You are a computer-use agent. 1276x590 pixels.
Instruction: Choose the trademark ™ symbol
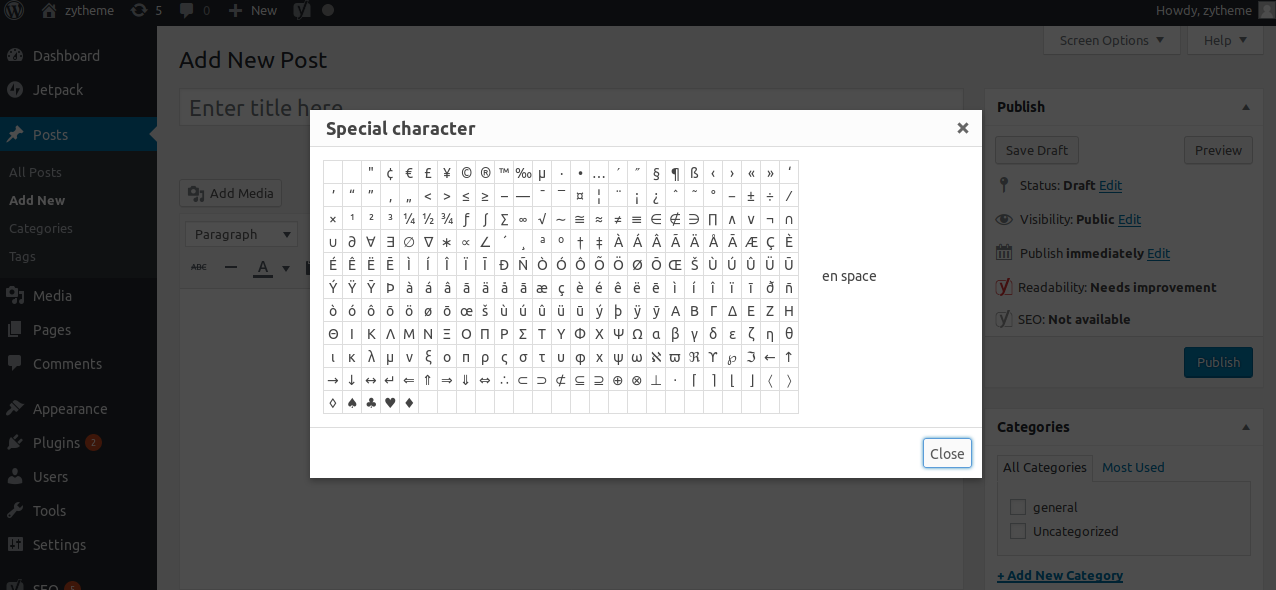pos(504,173)
